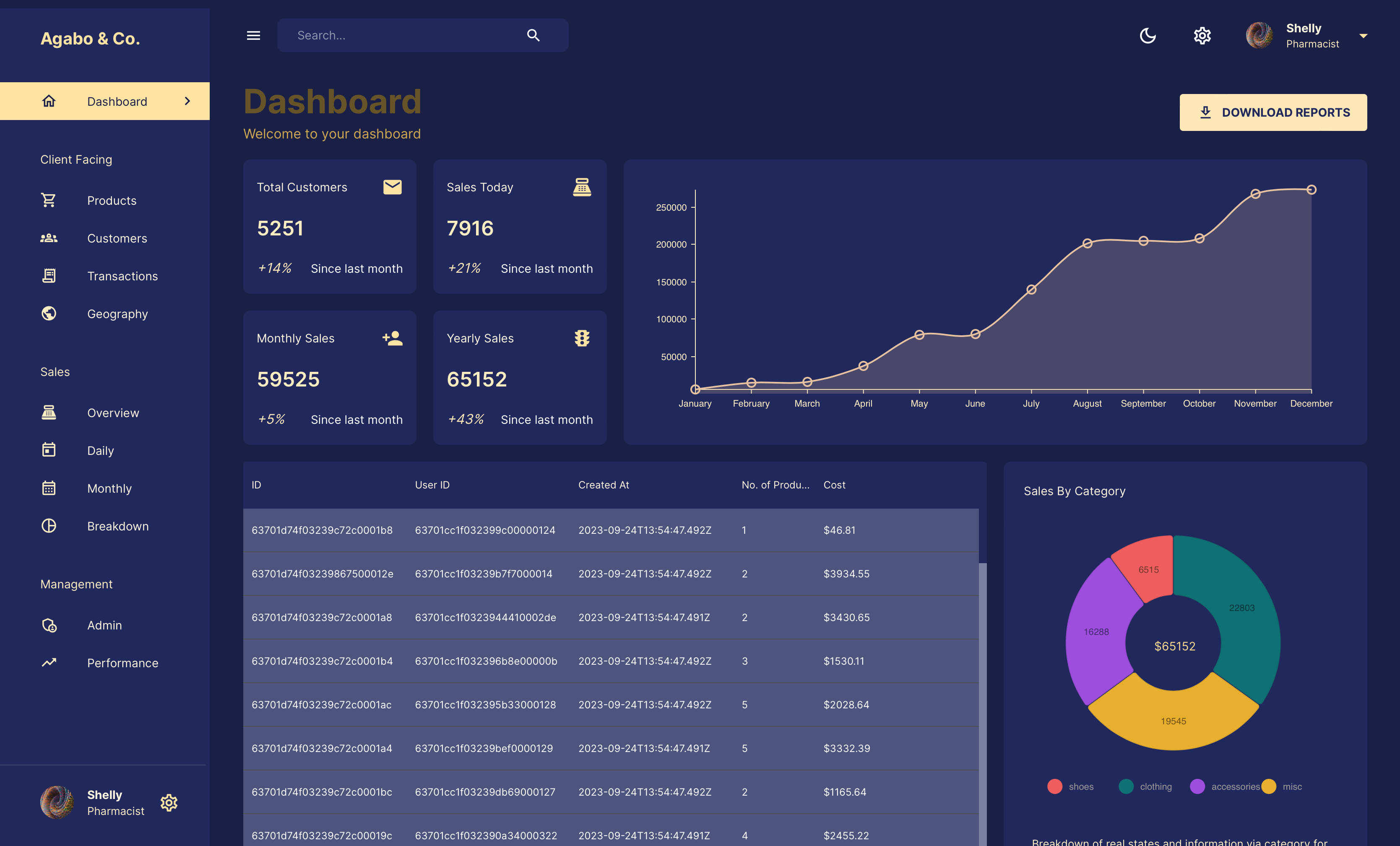The image size is (1400, 846).
Task: Click Dashboard chevron arrow in sidebar
Action: tap(187, 101)
